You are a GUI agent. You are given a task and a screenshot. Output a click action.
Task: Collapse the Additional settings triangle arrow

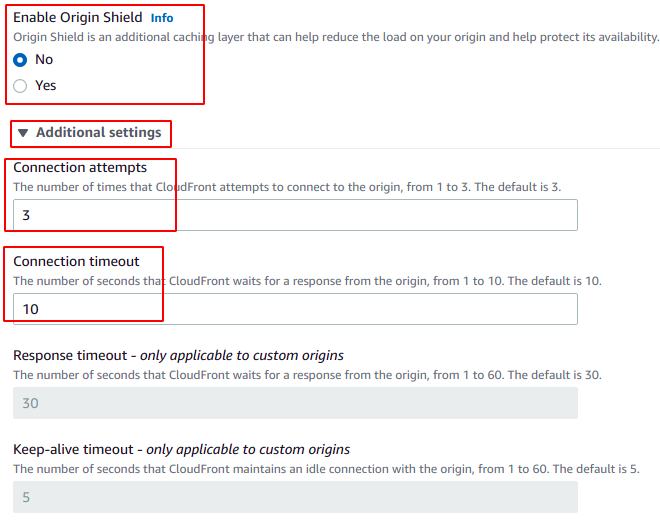coord(23,133)
